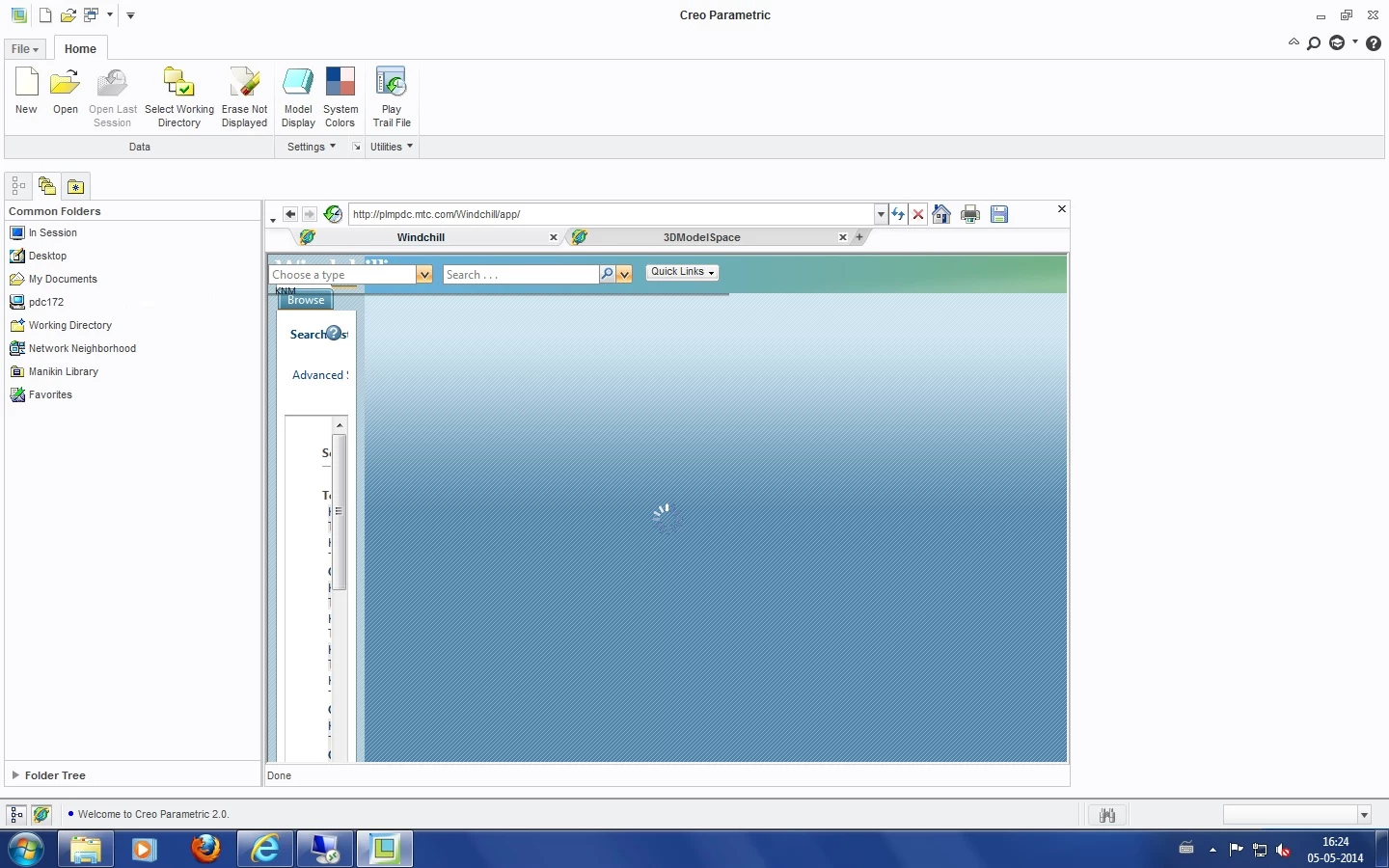Click the Windchill Search text field
This screenshot has height=868, width=1389.
(521, 275)
